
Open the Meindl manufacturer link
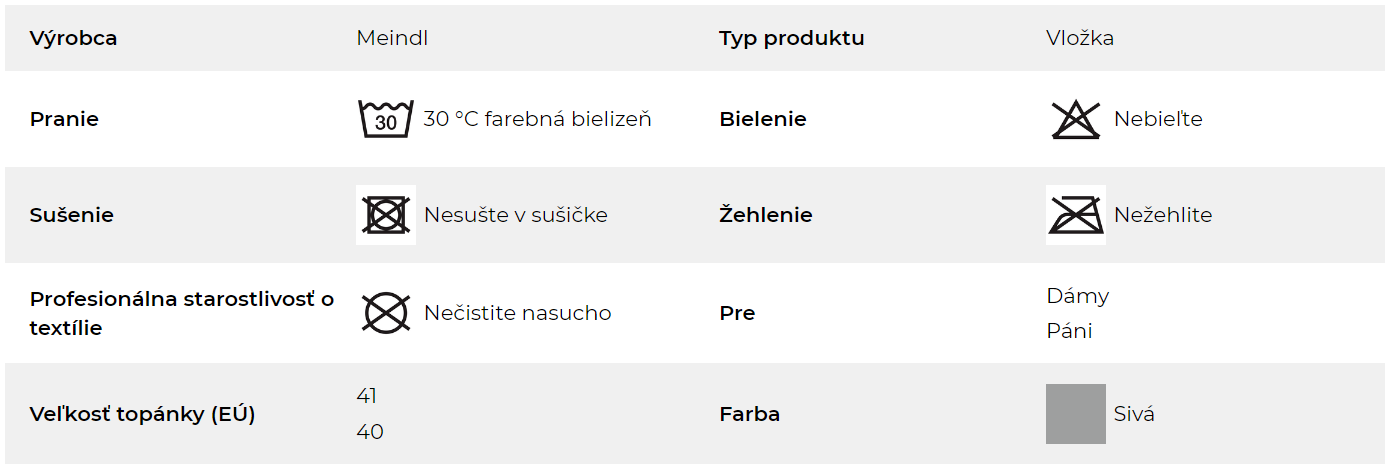(392, 38)
